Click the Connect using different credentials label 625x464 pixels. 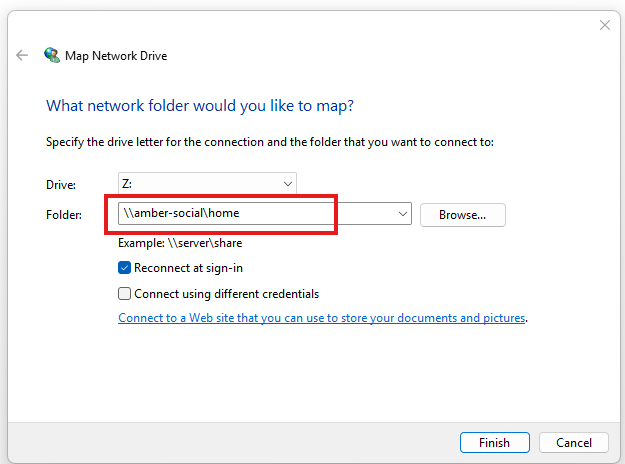[x=226, y=294]
